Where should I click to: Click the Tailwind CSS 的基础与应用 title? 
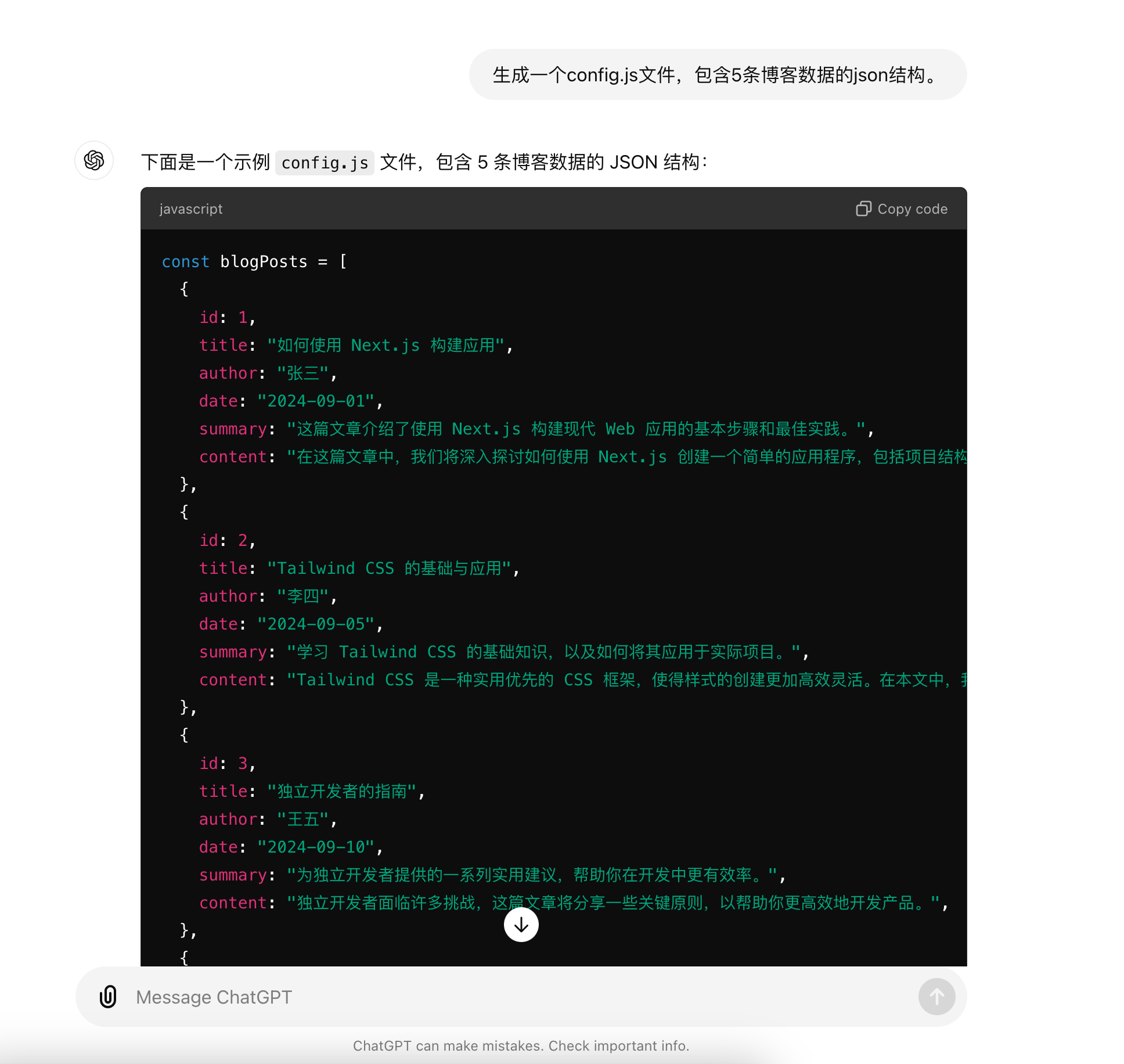[x=389, y=569]
